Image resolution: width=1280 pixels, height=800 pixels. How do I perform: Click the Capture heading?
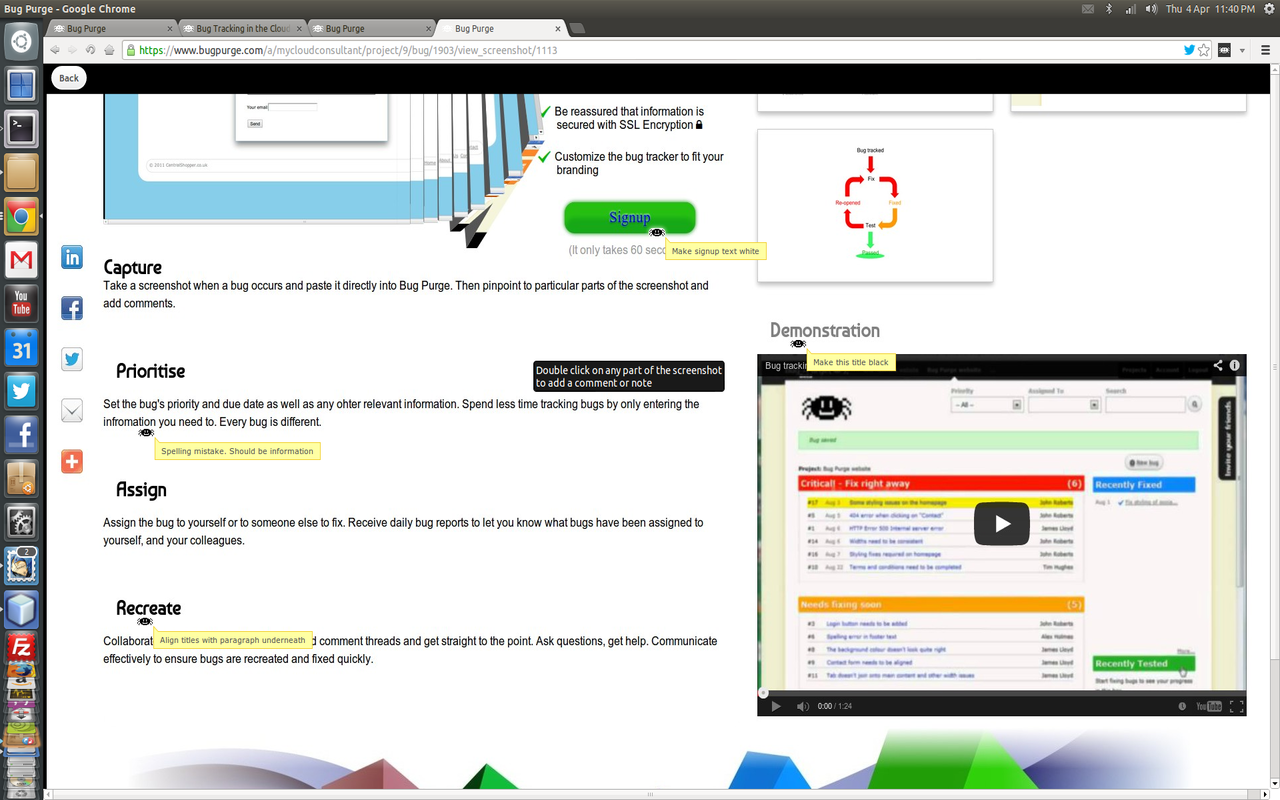pos(133,268)
